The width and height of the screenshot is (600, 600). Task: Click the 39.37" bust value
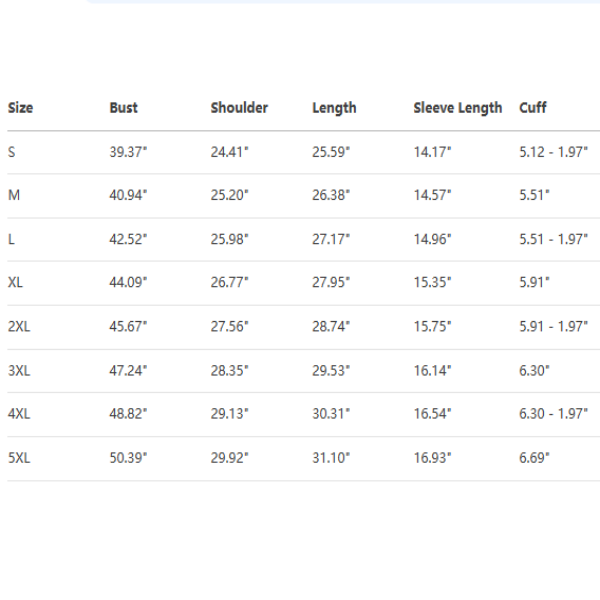(128, 152)
